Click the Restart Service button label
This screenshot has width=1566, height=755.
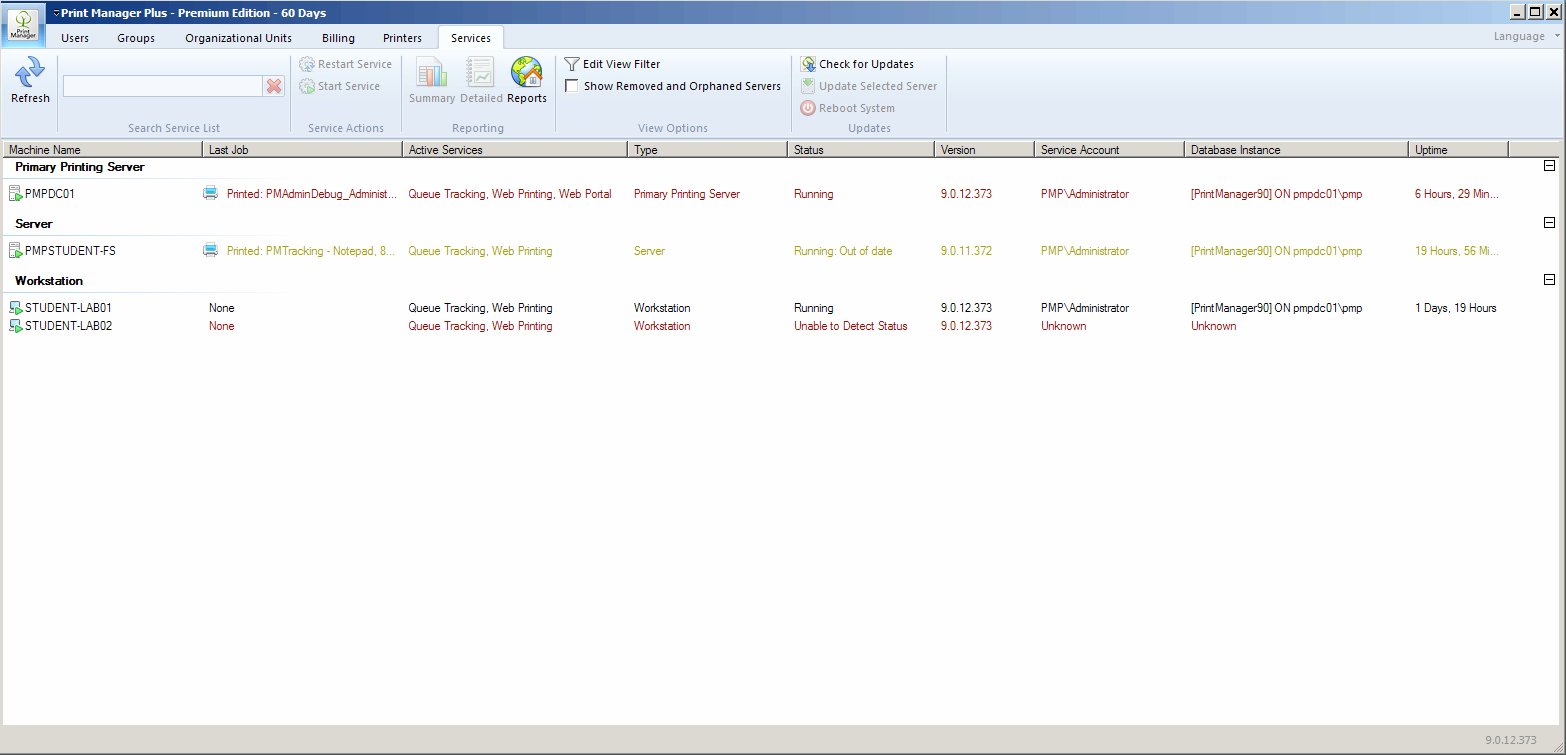355,64
